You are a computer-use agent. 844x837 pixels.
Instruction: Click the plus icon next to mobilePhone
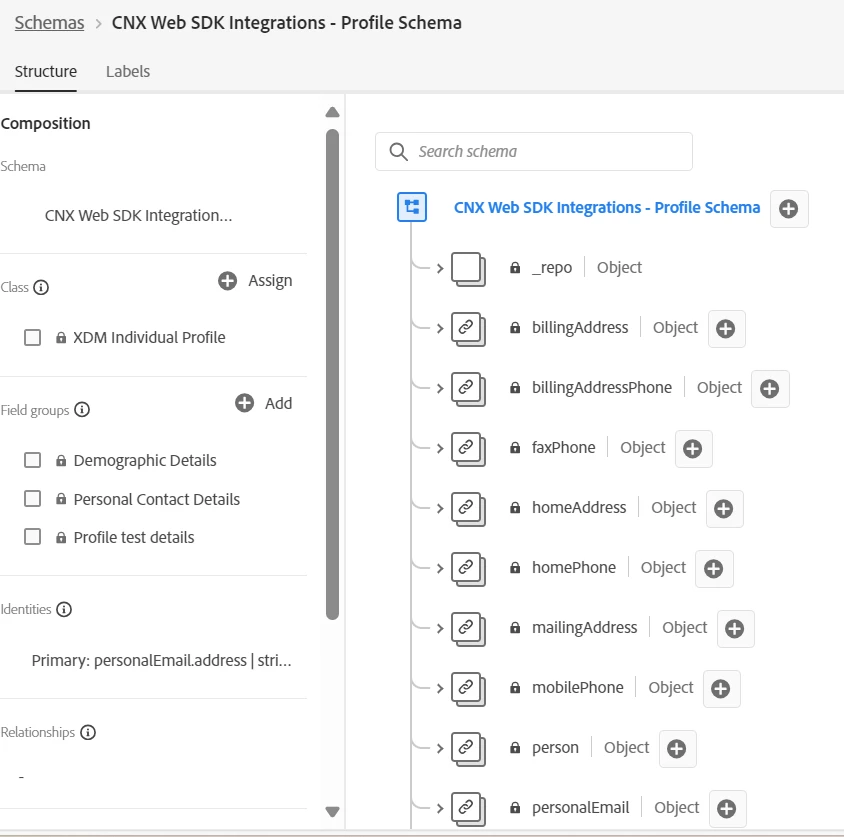721,689
